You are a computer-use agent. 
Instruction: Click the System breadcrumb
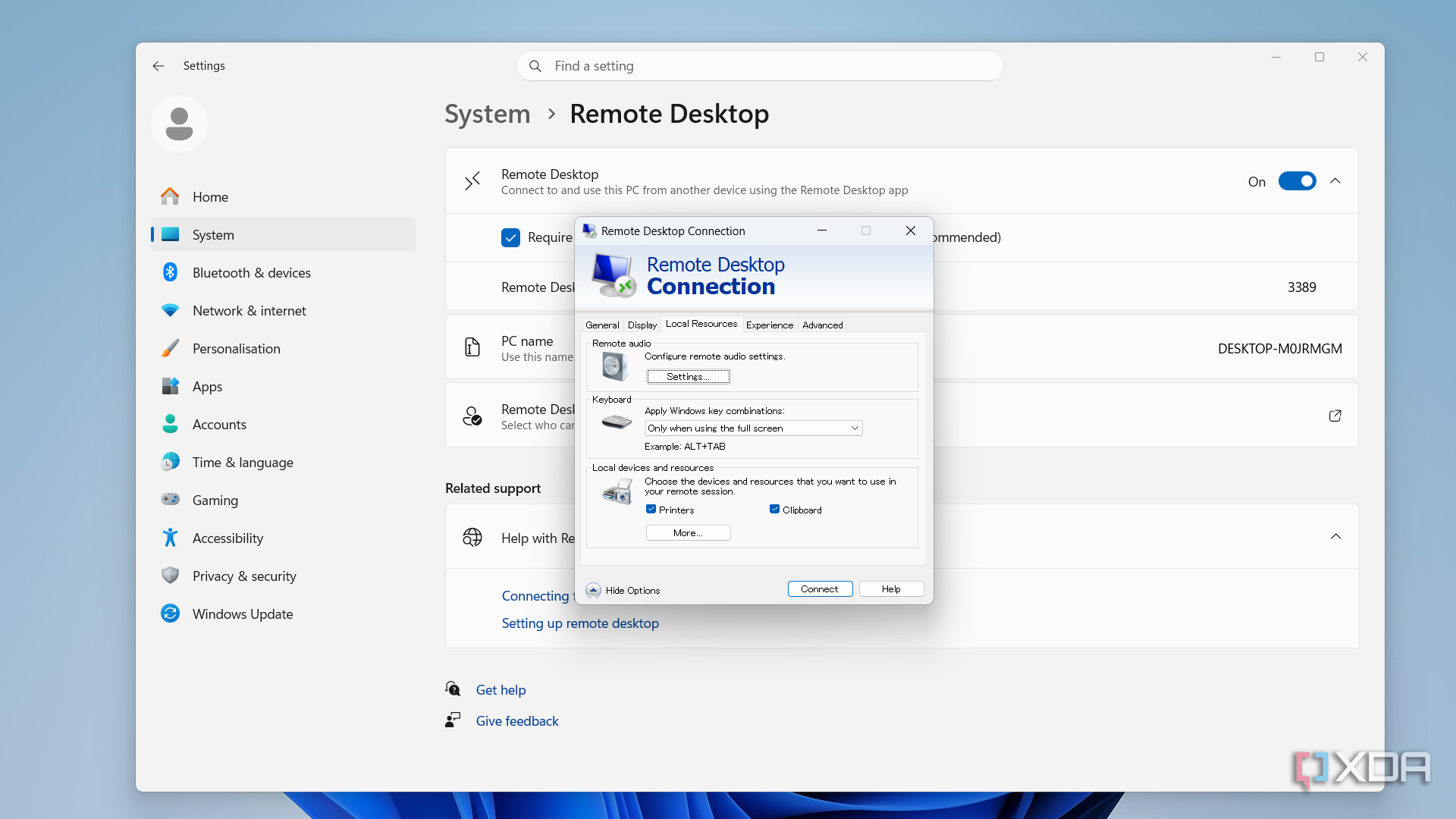488,114
